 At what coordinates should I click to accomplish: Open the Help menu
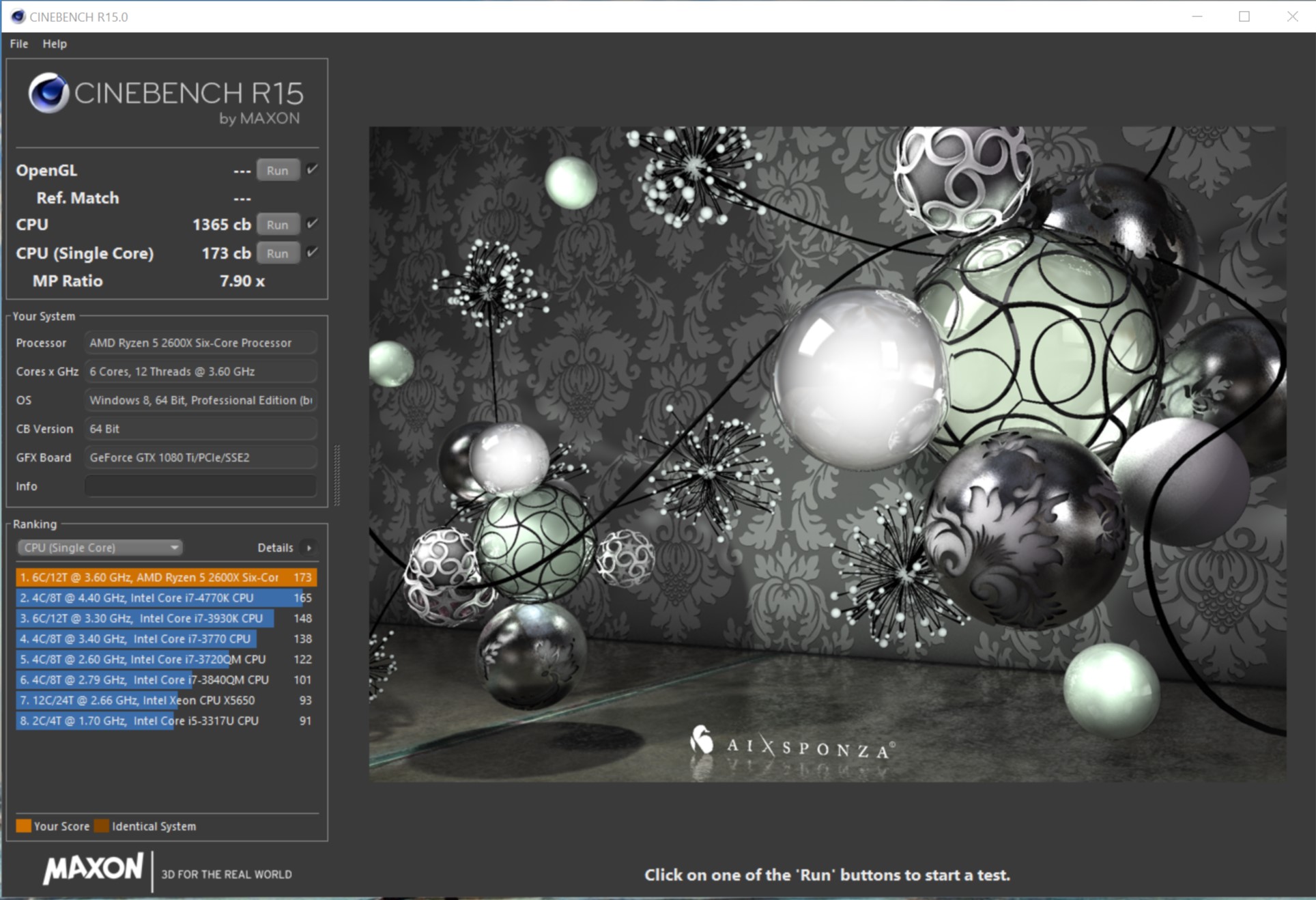(x=55, y=44)
